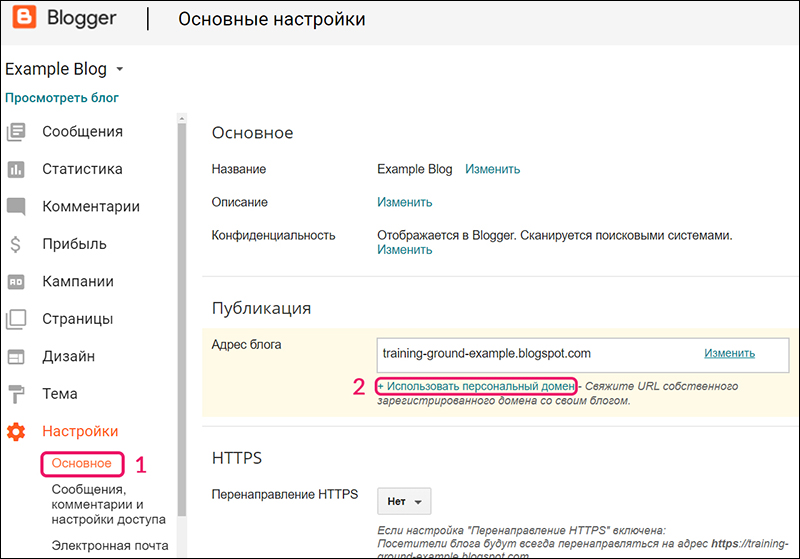
Task: Click the Campaigns (Кампании) AD icon
Action: click(16, 282)
